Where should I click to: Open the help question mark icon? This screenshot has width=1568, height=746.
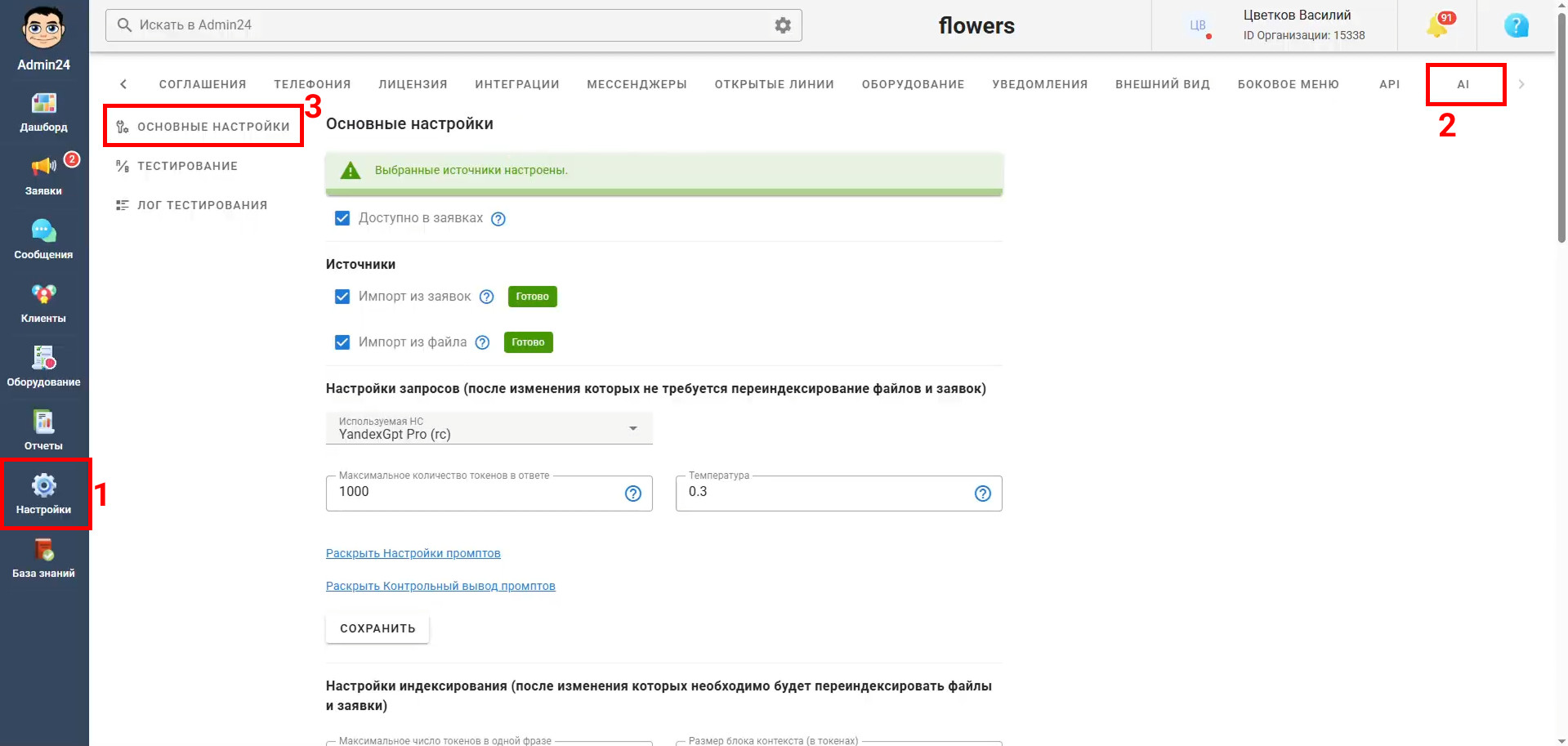(x=1517, y=26)
